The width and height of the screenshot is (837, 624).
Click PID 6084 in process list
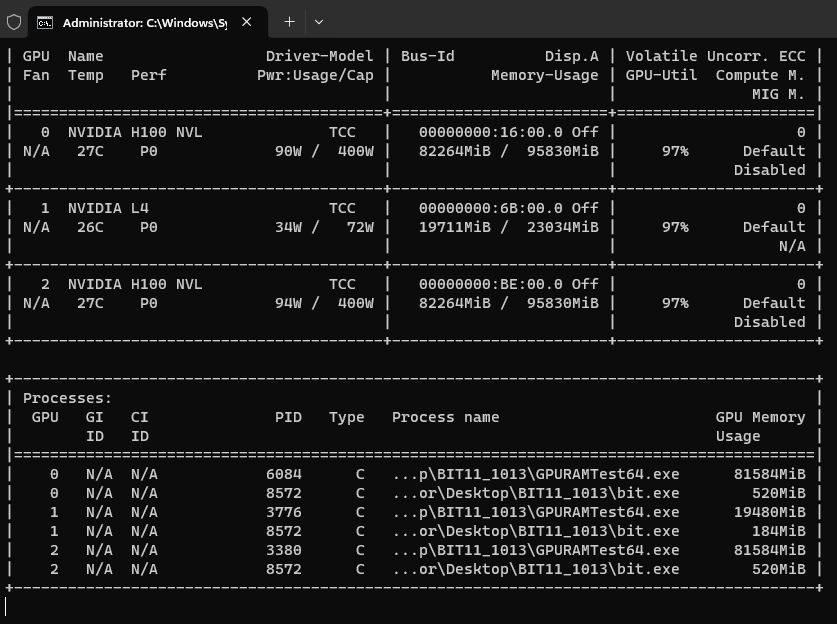(x=284, y=474)
